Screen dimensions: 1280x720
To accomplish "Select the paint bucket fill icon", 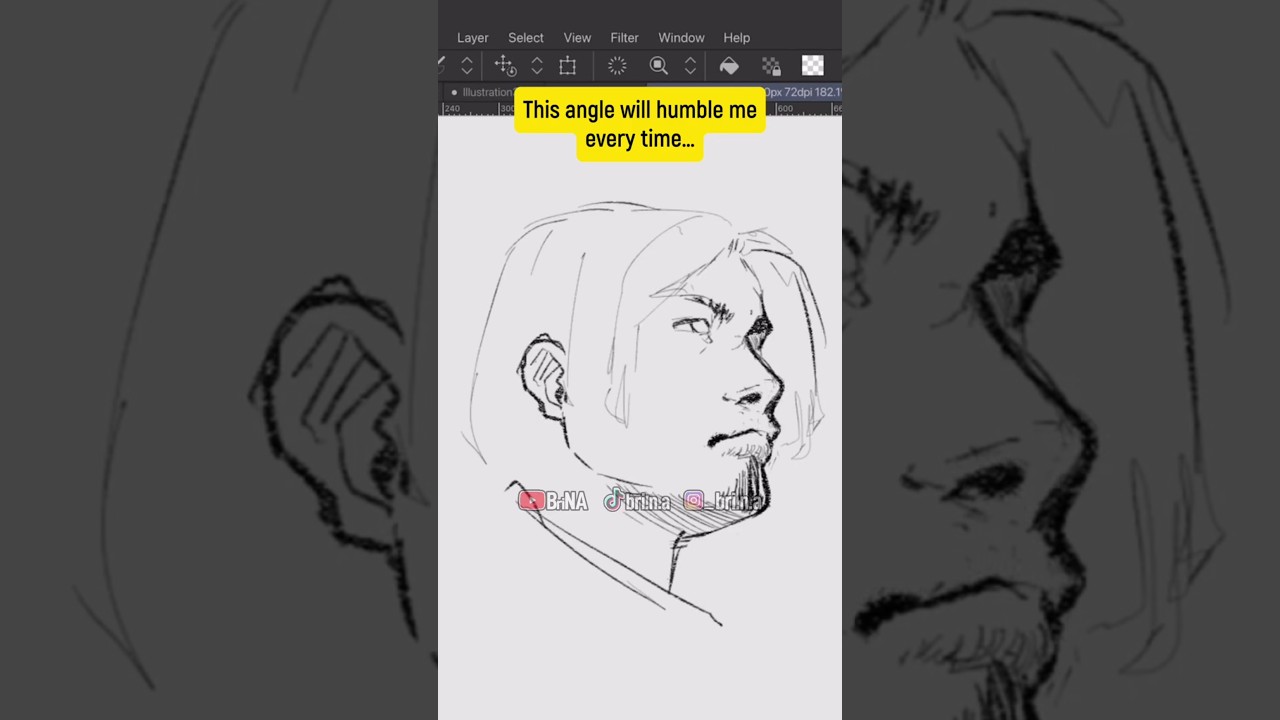I will pos(729,66).
